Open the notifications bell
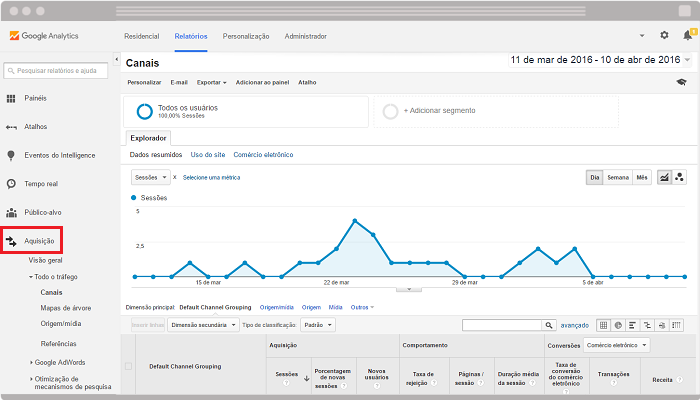Viewport: 700px width, 400px height. (688, 35)
